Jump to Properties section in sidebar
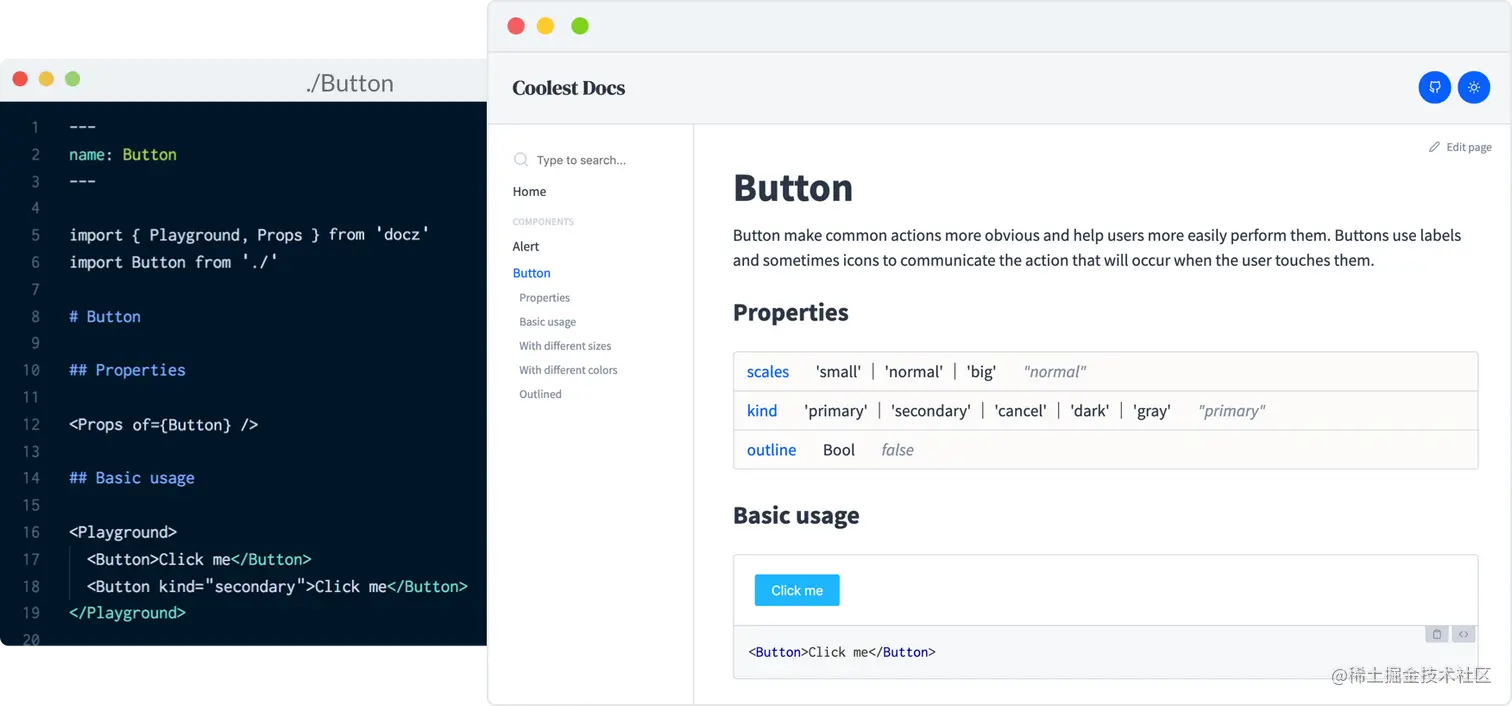This screenshot has width=1512, height=706. tap(544, 298)
